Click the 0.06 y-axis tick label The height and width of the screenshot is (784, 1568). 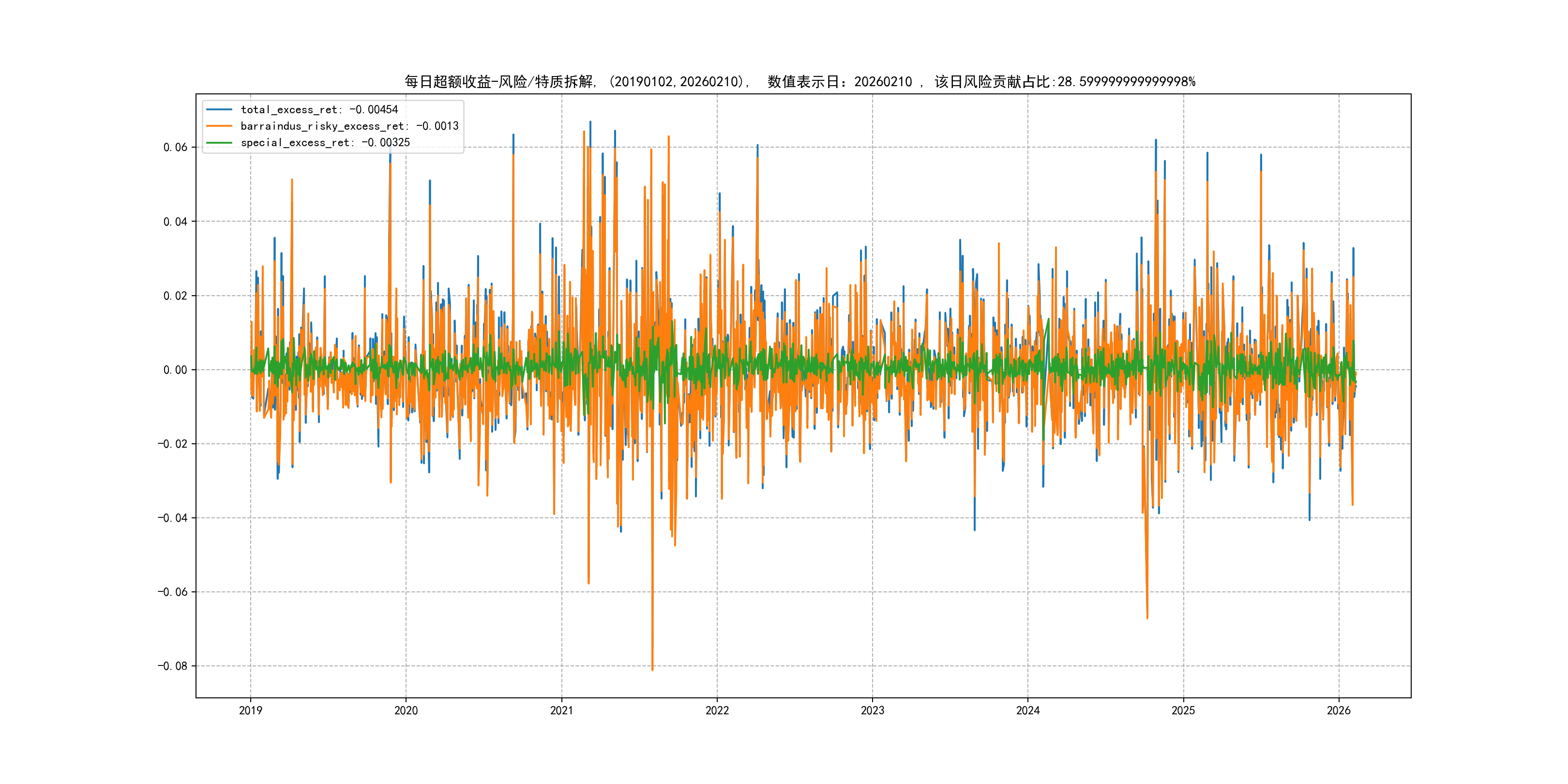[x=175, y=147]
